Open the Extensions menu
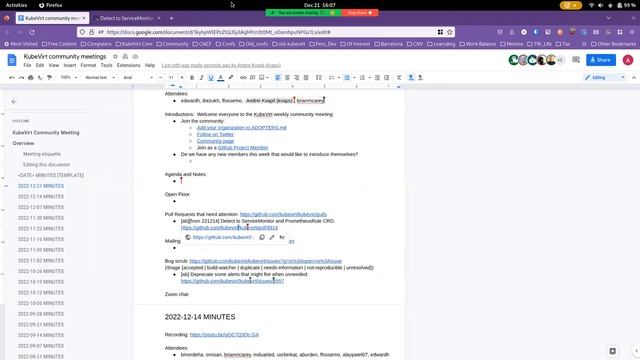The height and width of the screenshot is (360, 640). point(129,65)
